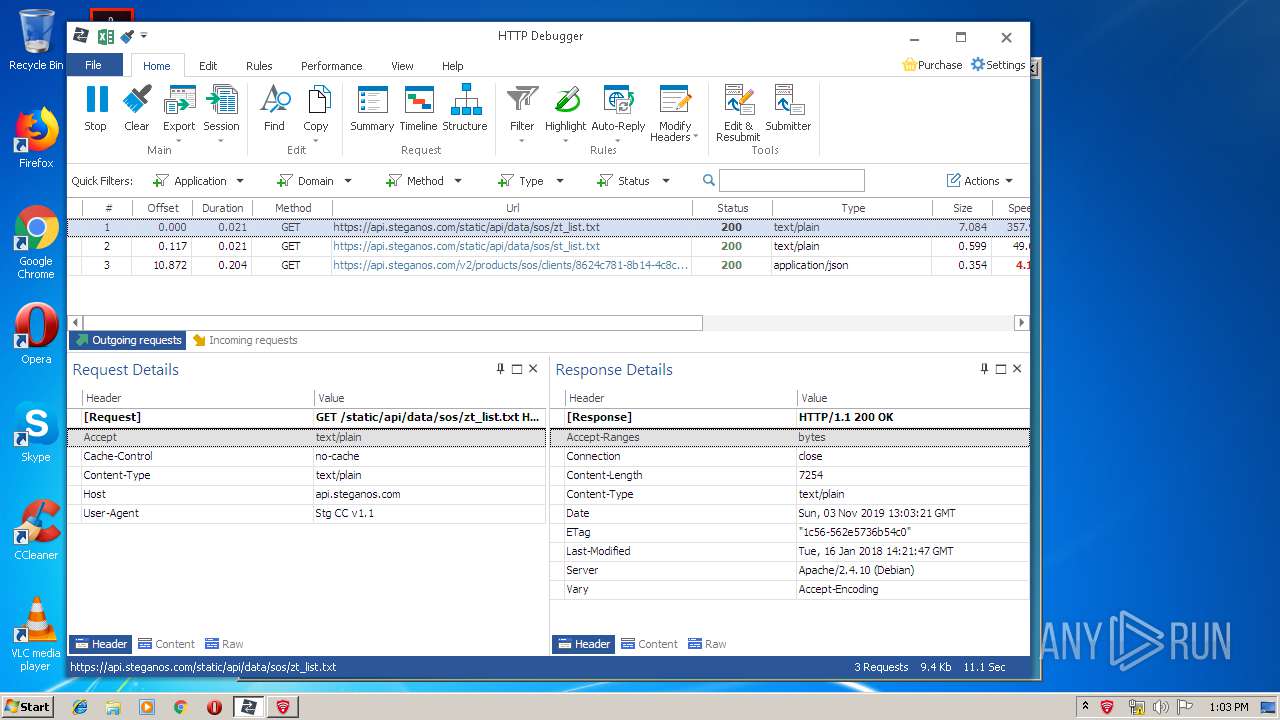The height and width of the screenshot is (720, 1280).
Task: Click the Windows Start button
Action: 27,706
